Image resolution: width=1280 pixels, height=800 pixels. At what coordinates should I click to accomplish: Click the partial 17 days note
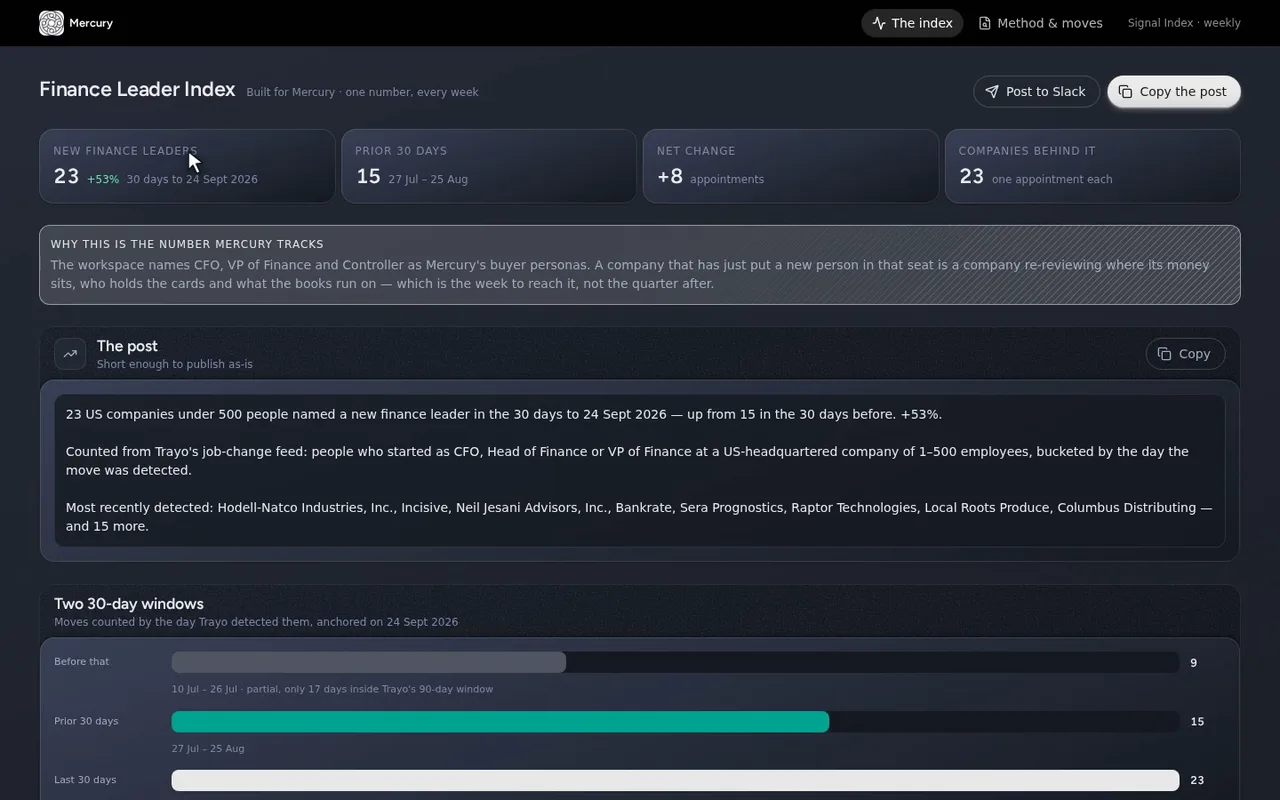pyautogui.click(x=332, y=689)
